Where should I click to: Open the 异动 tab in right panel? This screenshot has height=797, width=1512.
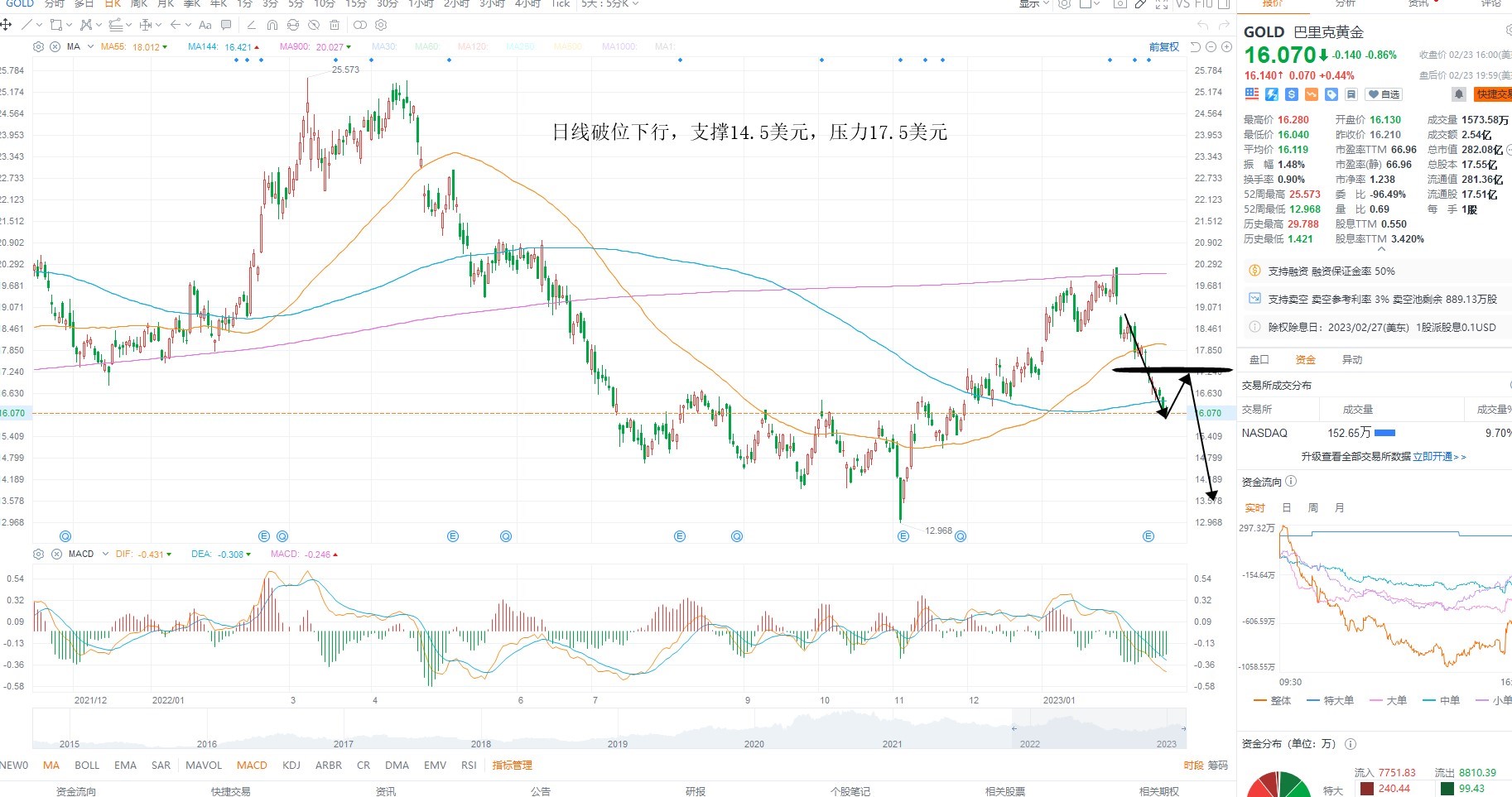(x=1352, y=359)
